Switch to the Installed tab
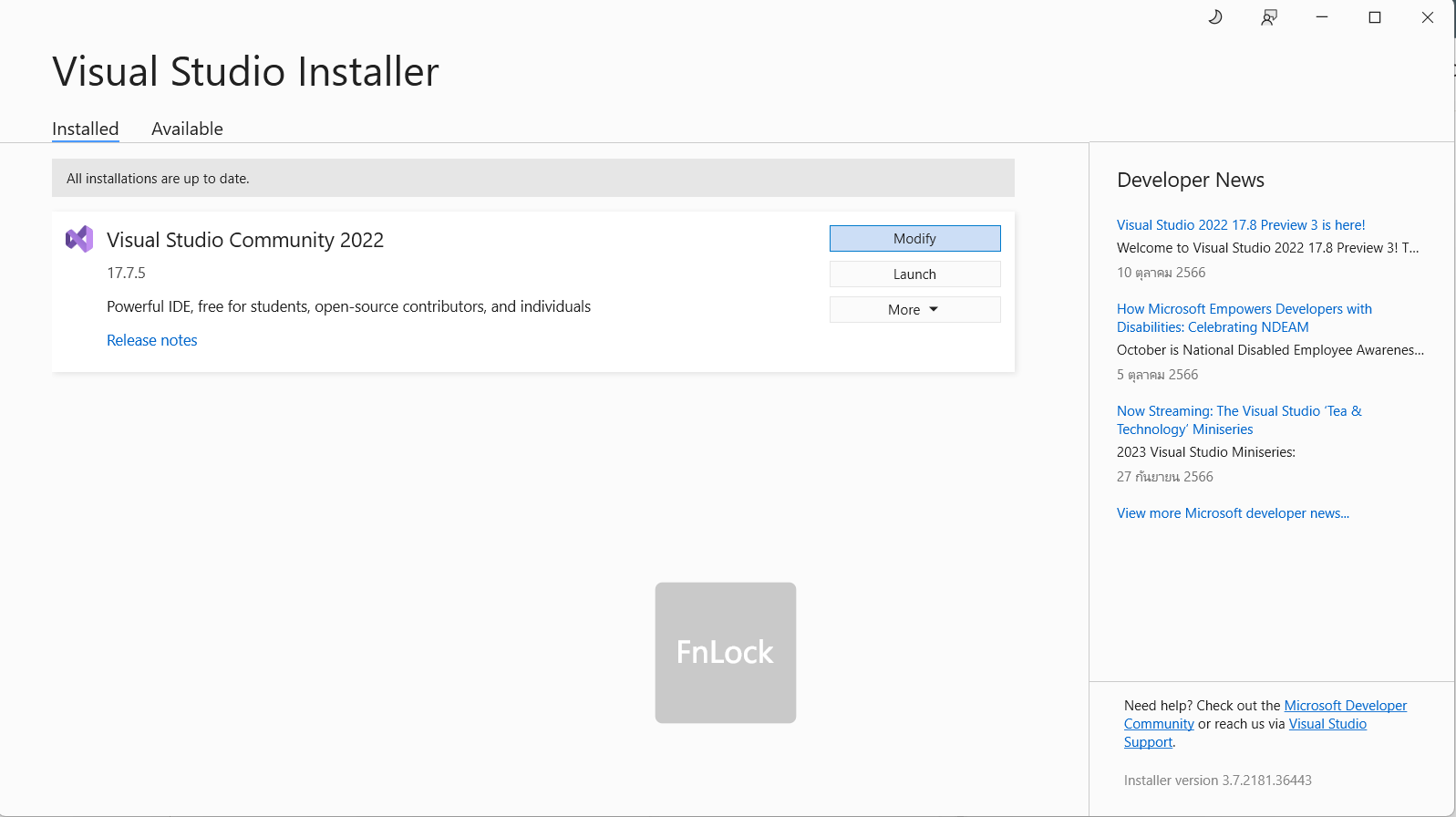The width and height of the screenshot is (1456, 817). pyautogui.click(x=85, y=129)
